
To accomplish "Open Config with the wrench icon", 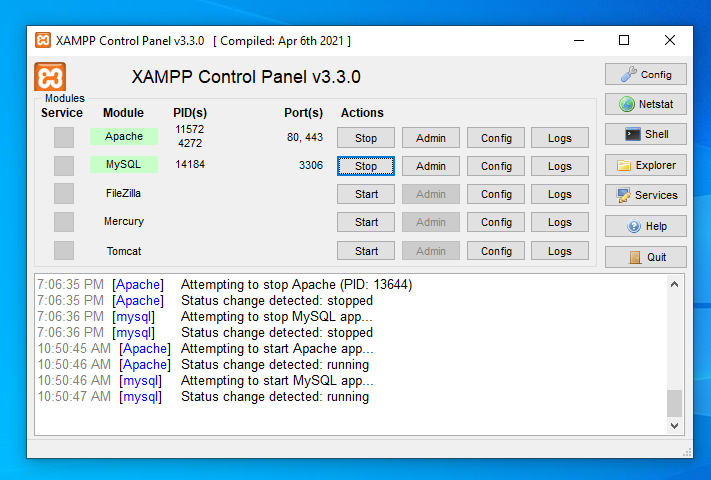I will pyautogui.click(x=645, y=74).
